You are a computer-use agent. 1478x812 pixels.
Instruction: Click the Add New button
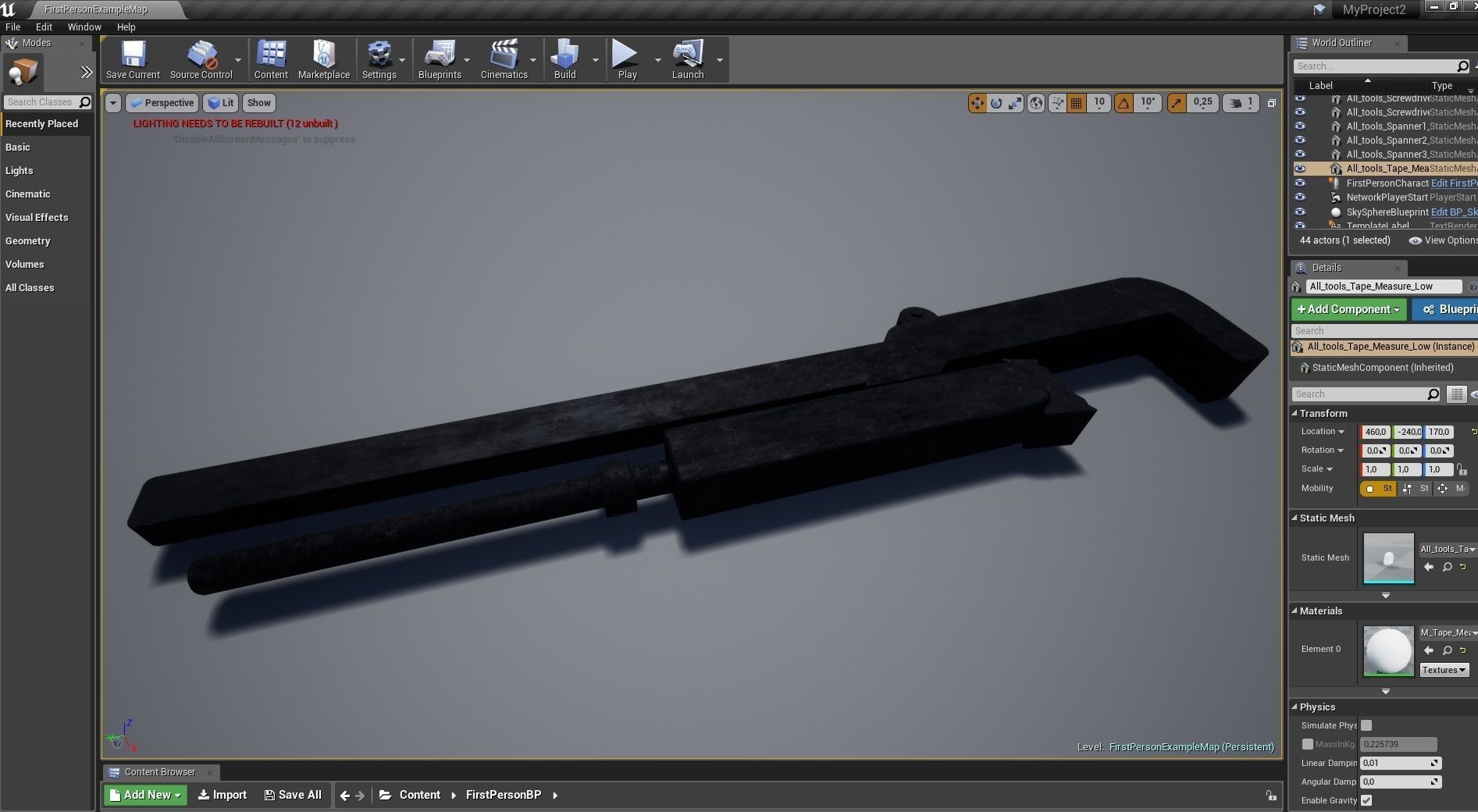[145, 795]
